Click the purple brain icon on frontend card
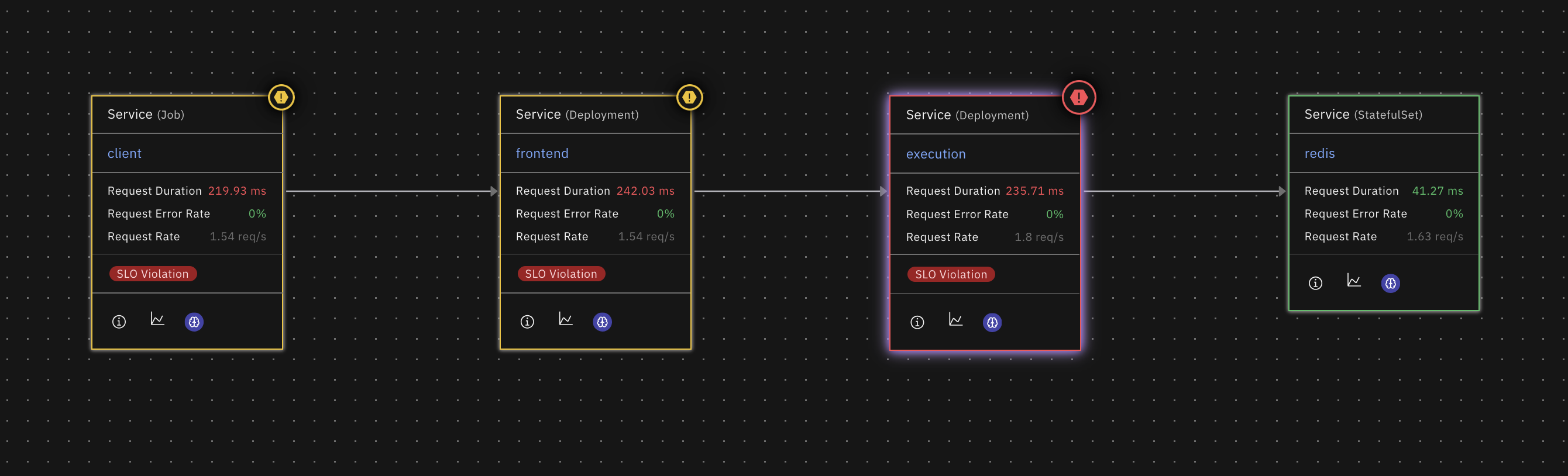The height and width of the screenshot is (476, 1568). coord(602,322)
